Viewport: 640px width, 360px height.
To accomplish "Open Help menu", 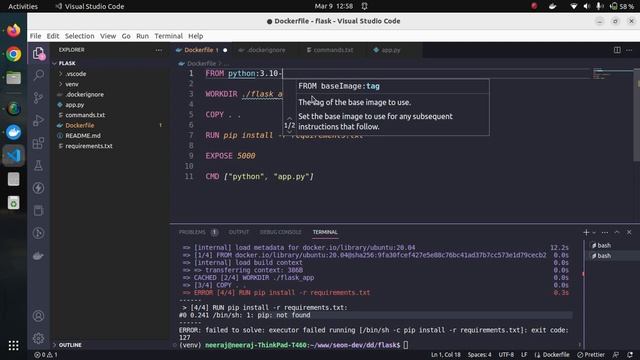I will (x=196, y=36).
